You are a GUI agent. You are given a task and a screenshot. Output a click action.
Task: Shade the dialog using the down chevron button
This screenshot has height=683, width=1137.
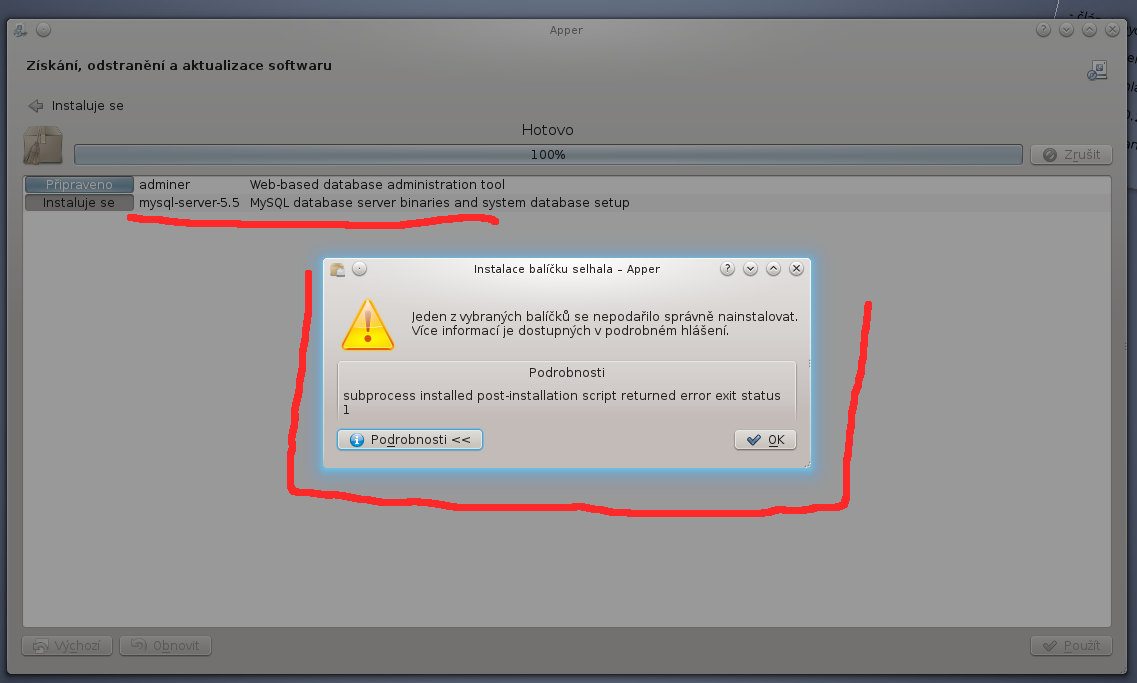[x=751, y=269]
